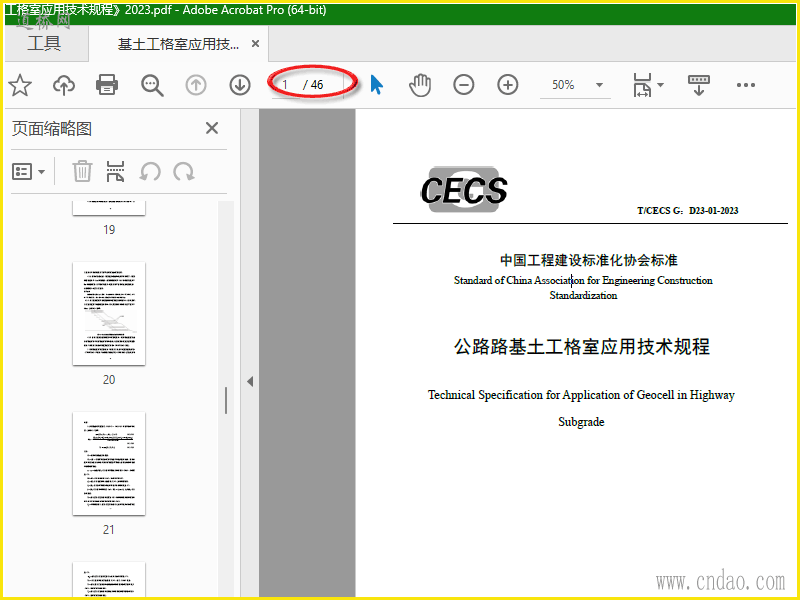Click standard number T/CECS G: D23-01-2023
The width and height of the screenshot is (800, 600).
(687, 211)
